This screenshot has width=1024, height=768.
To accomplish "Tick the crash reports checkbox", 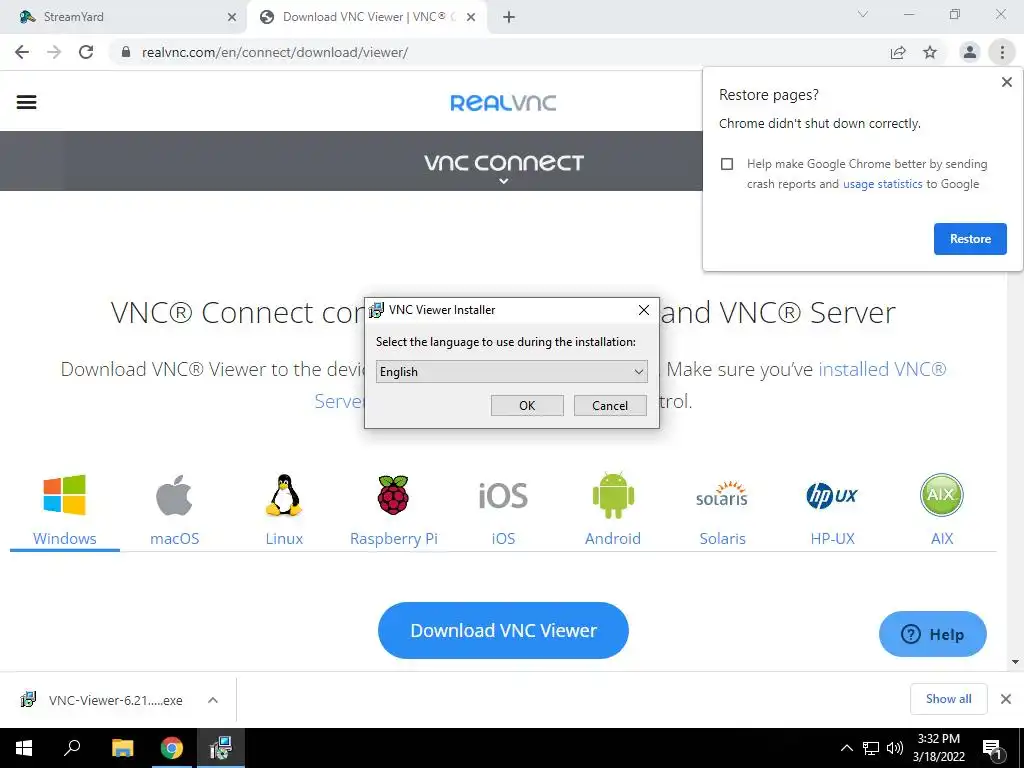I will pyautogui.click(x=727, y=164).
